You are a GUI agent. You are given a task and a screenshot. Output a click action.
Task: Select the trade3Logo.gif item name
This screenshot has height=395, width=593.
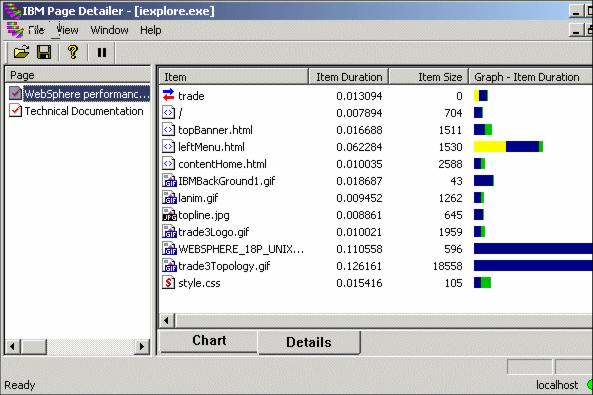coord(213,232)
